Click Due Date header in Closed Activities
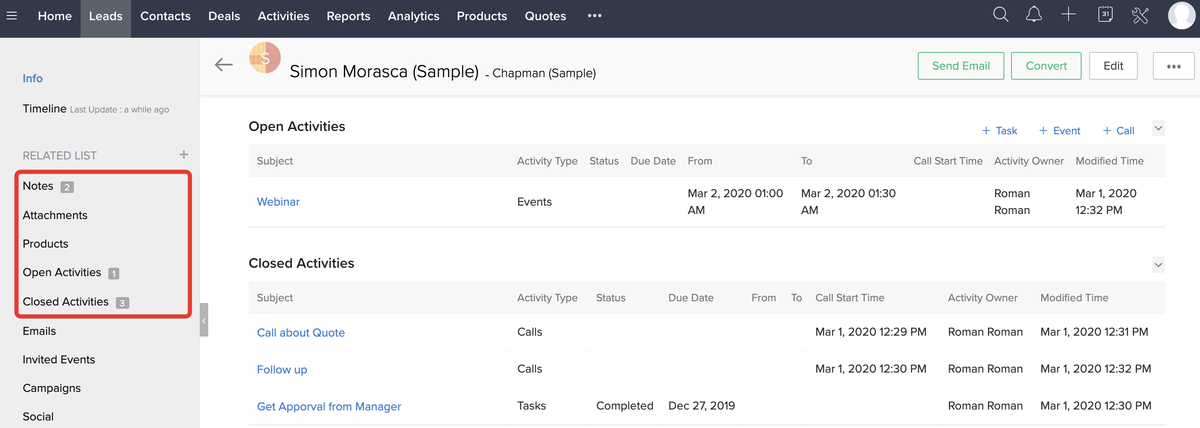The image size is (1200, 428). 691,298
